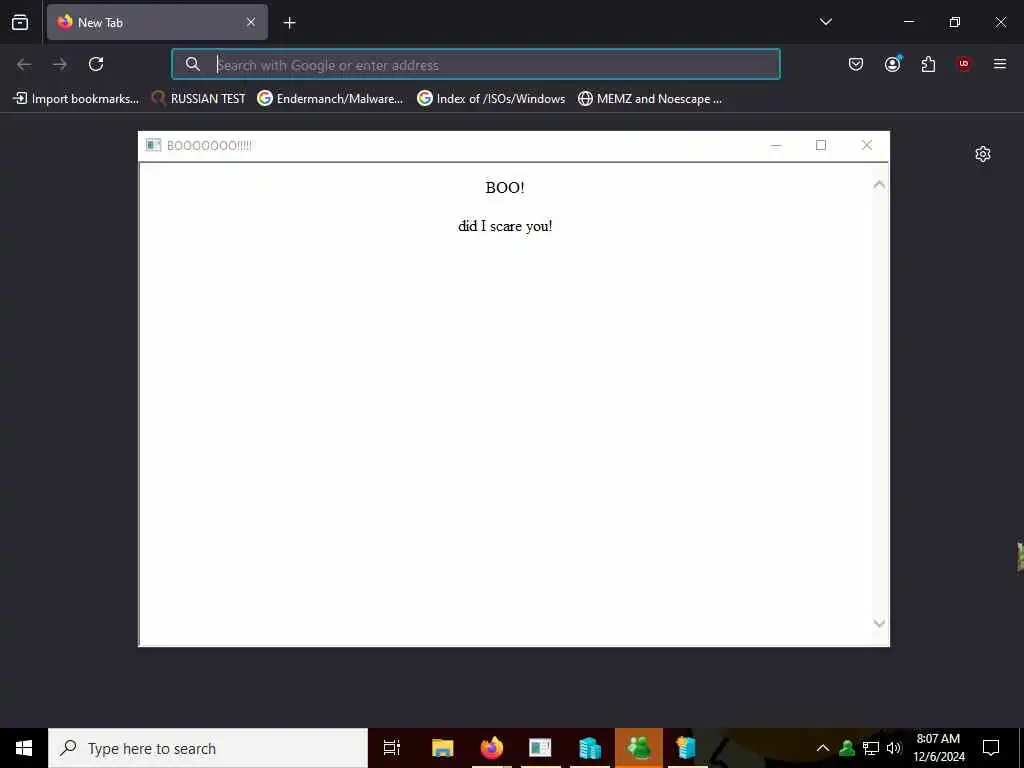Image resolution: width=1024 pixels, height=768 pixels.
Task: Open the Firefox account icon
Action: tap(893, 64)
